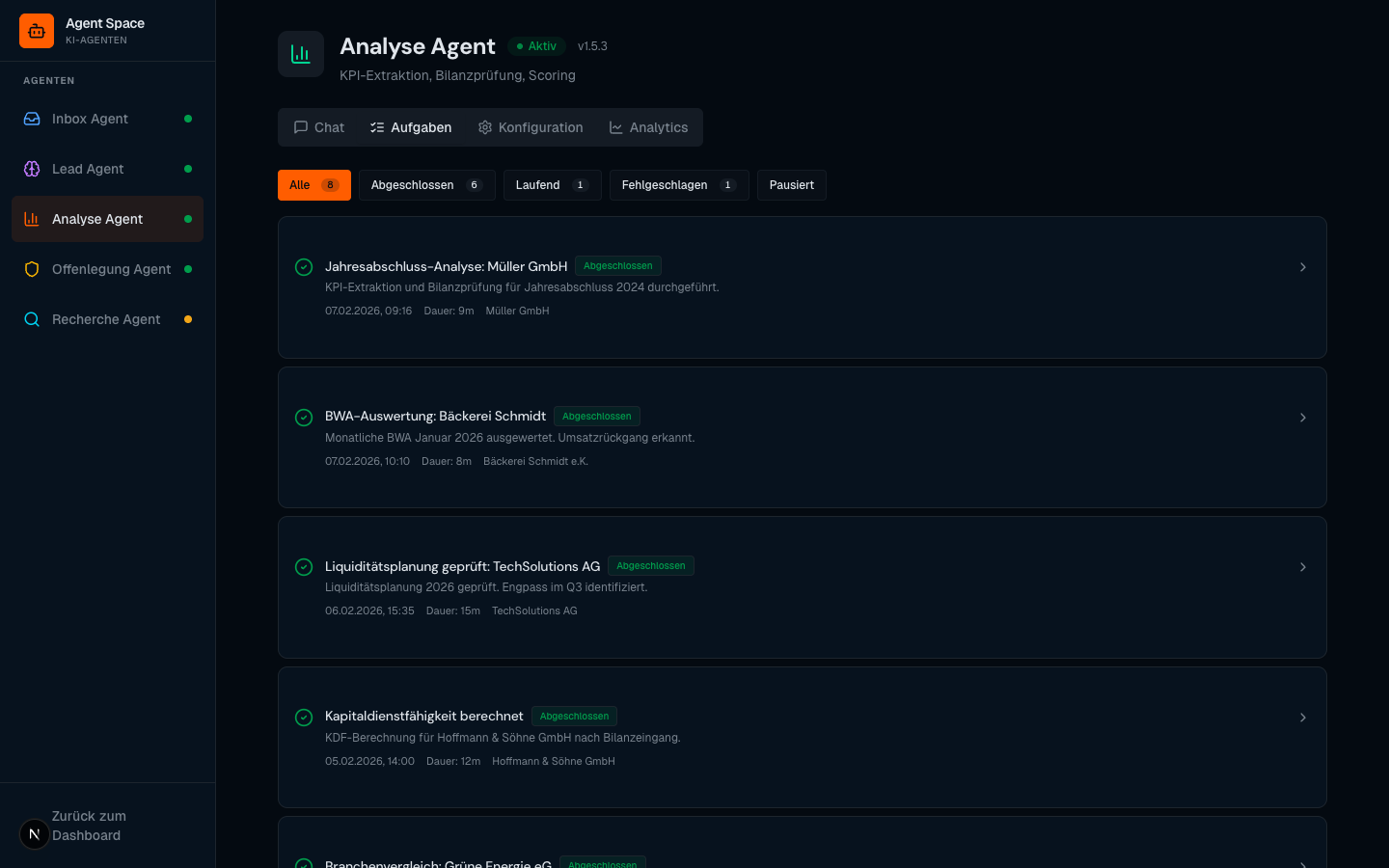Click the Müller GmbH task checkmark icon
The width and height of the screenshot is (1389, 868).
tap(304, 267)
